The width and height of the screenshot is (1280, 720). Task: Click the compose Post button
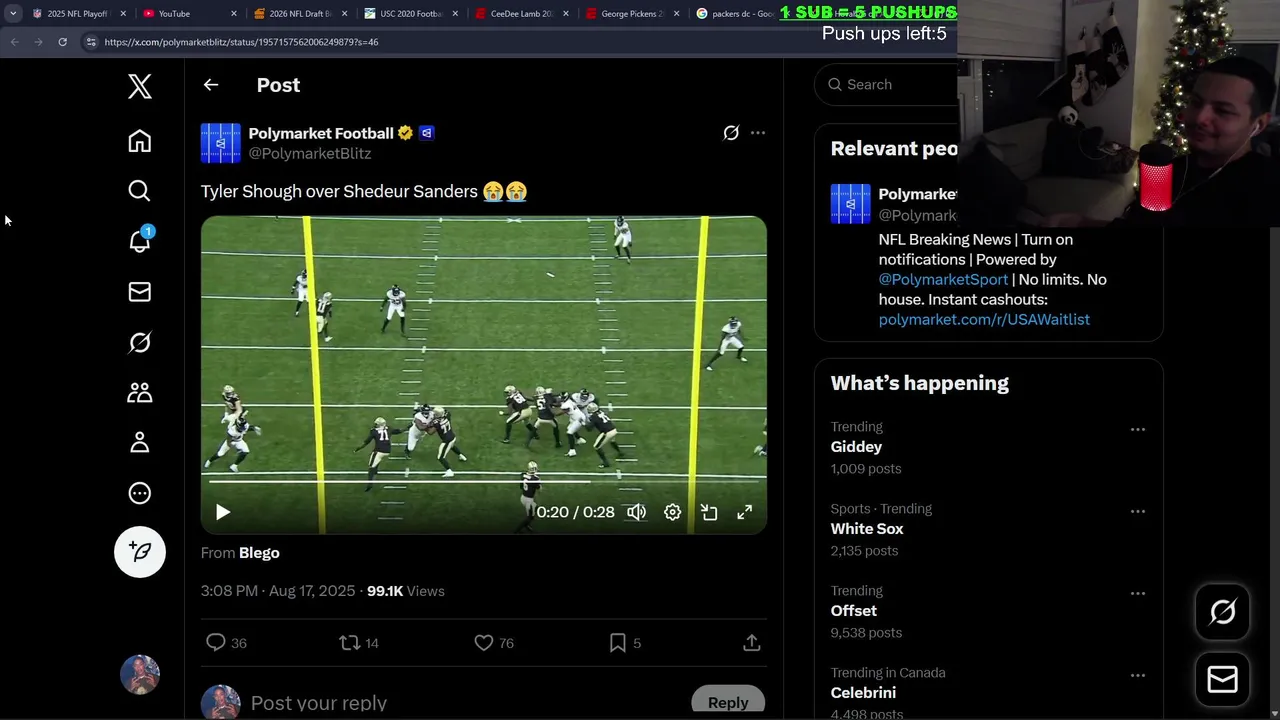tap(140, 552)
